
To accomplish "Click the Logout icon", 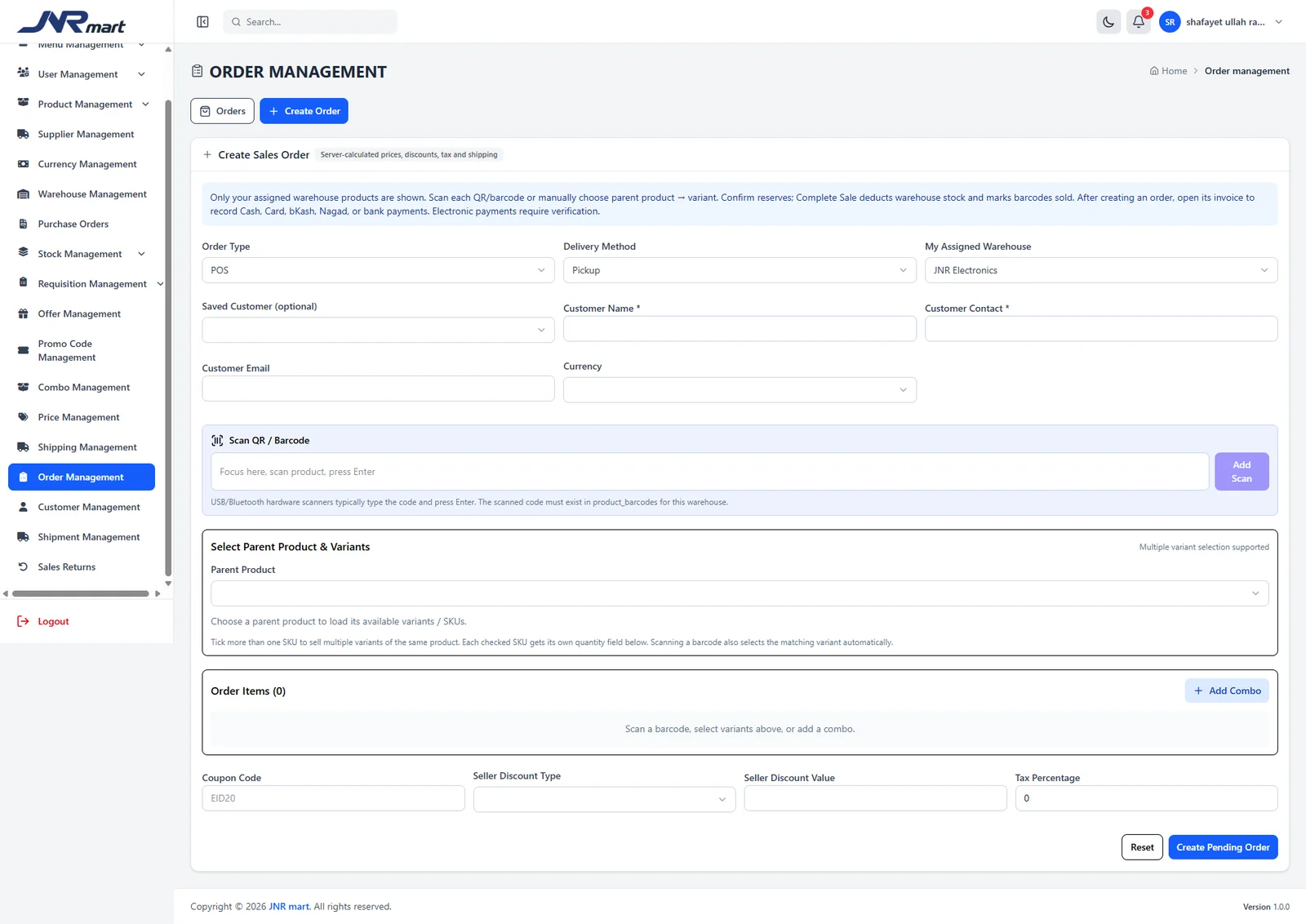I will tap(23, 621).
